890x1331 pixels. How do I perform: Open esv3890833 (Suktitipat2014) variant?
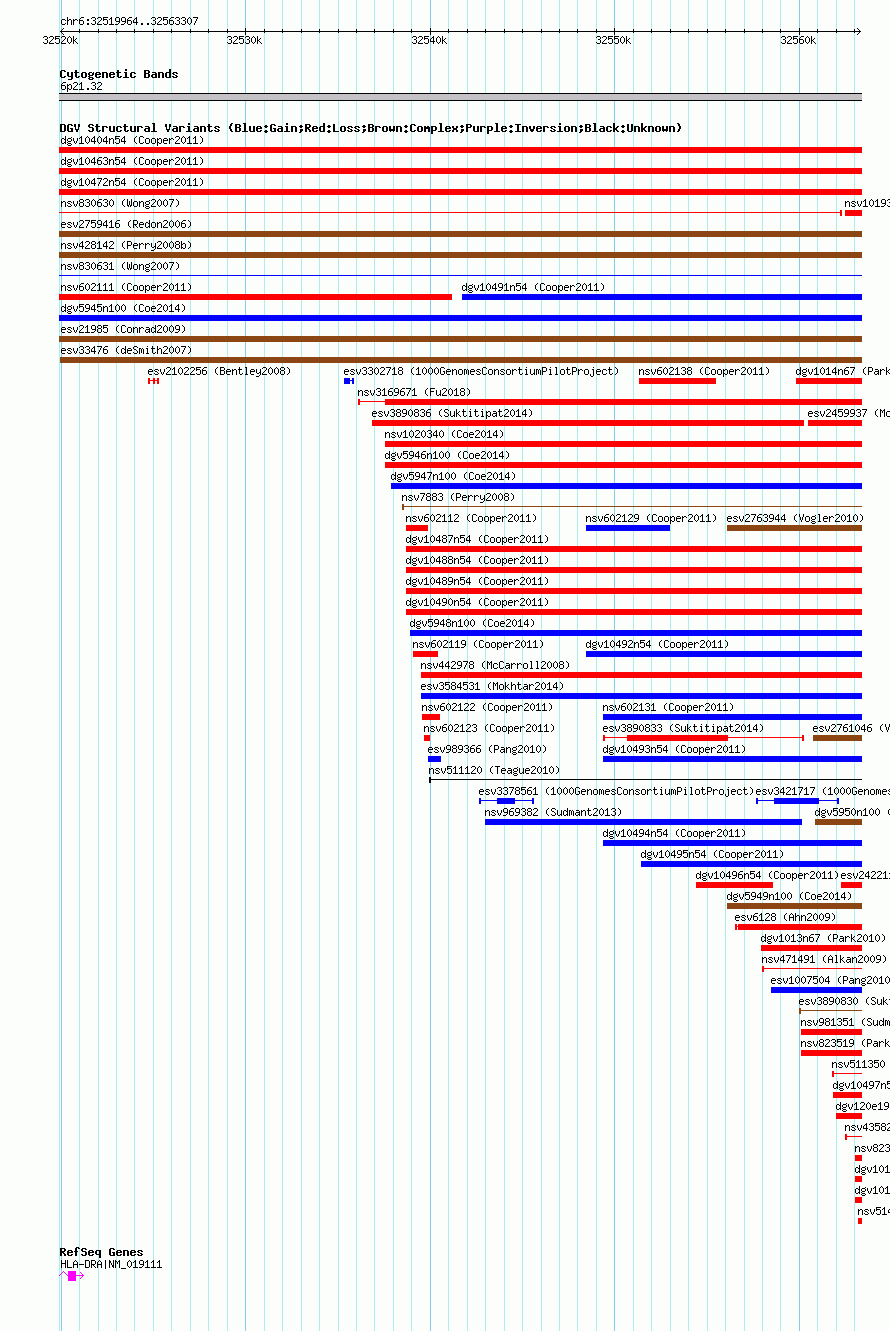point(703,738)
